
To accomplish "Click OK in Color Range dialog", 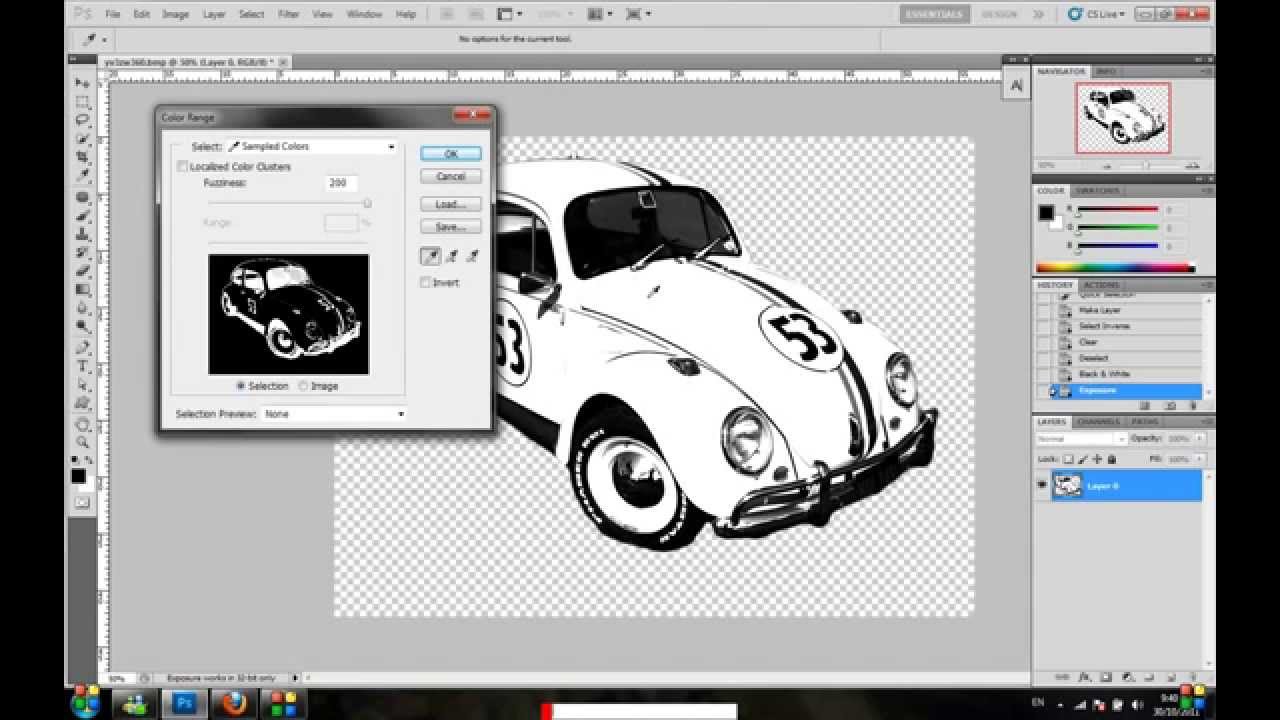I will pyautogui.click(x=451, y=154).
